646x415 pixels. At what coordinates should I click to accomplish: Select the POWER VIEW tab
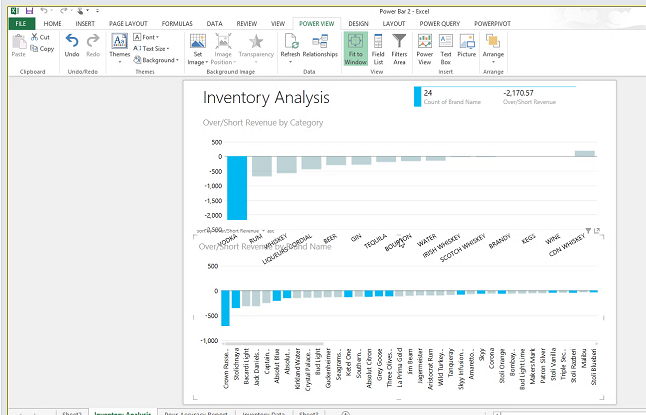[316, 23]
